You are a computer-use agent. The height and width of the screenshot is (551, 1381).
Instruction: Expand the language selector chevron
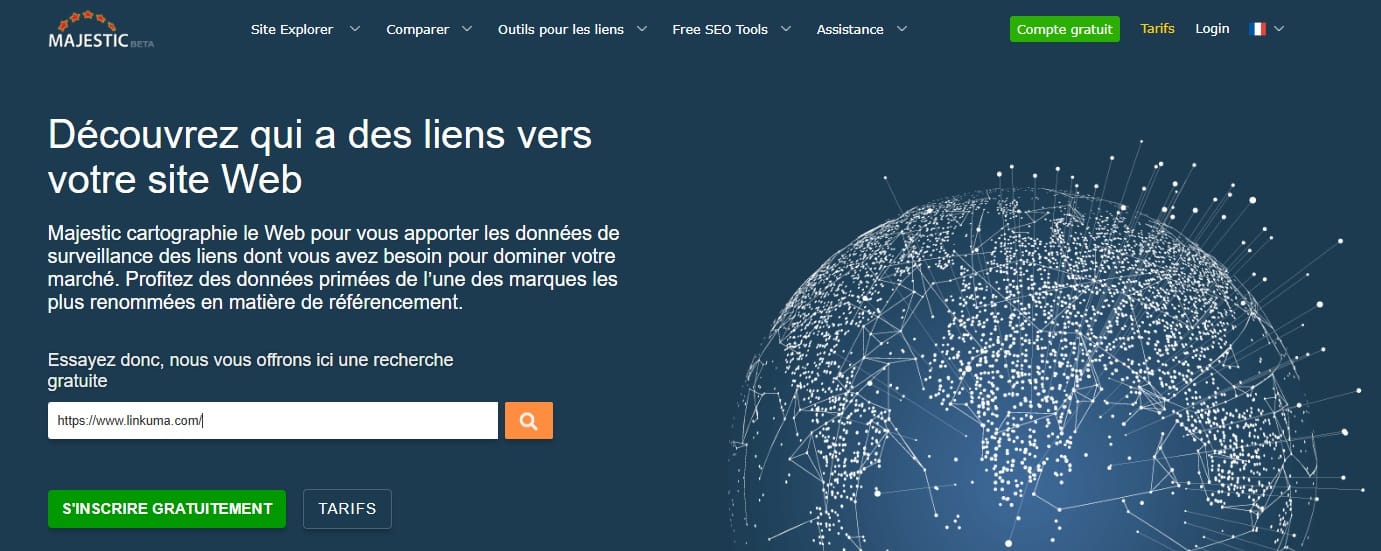pyautogui.click(x=1279, y=29)
